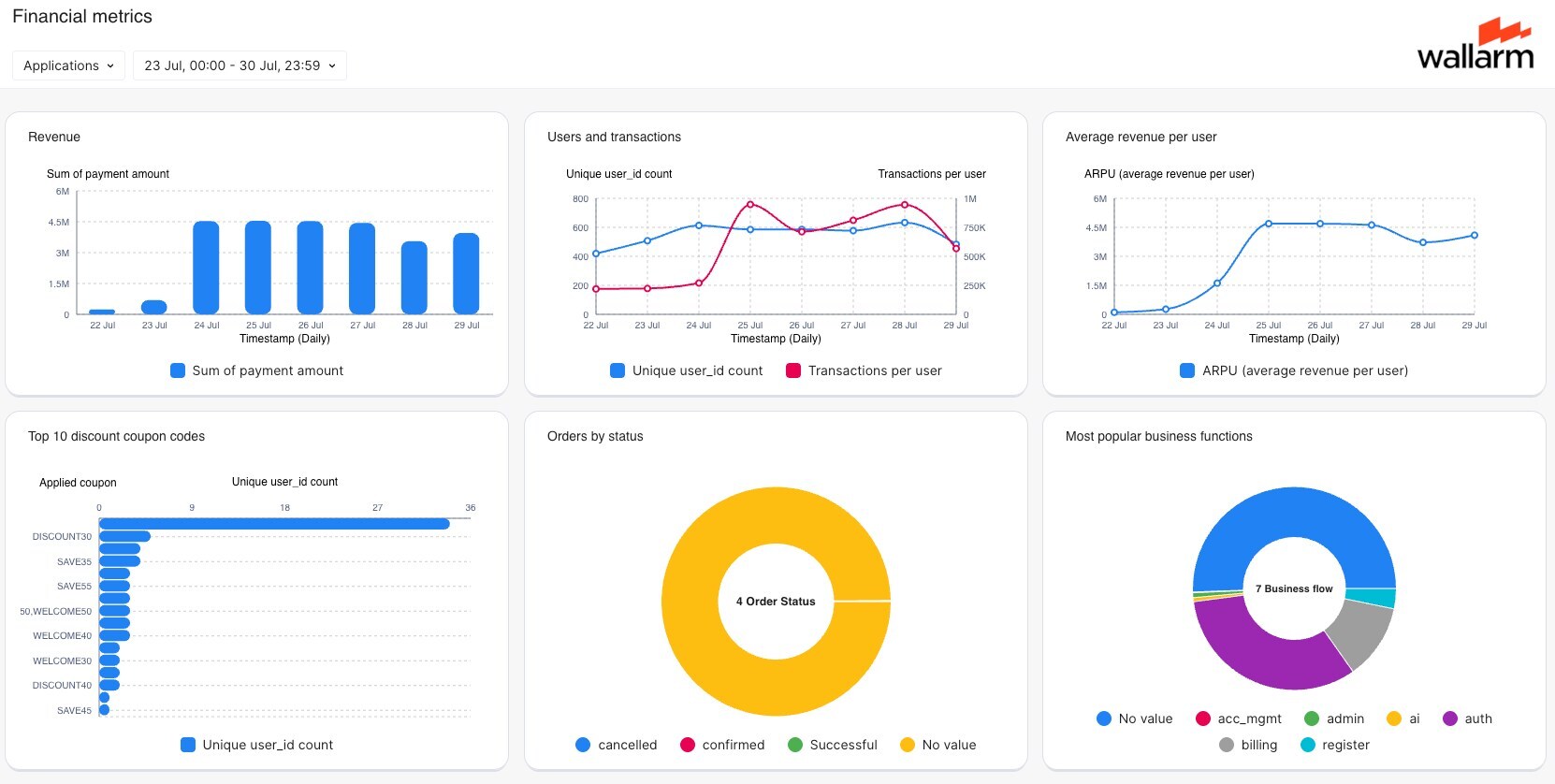This screenshot has width=1555, height=784.
Task: Open the date range picker dropdown
Action: 240,65
